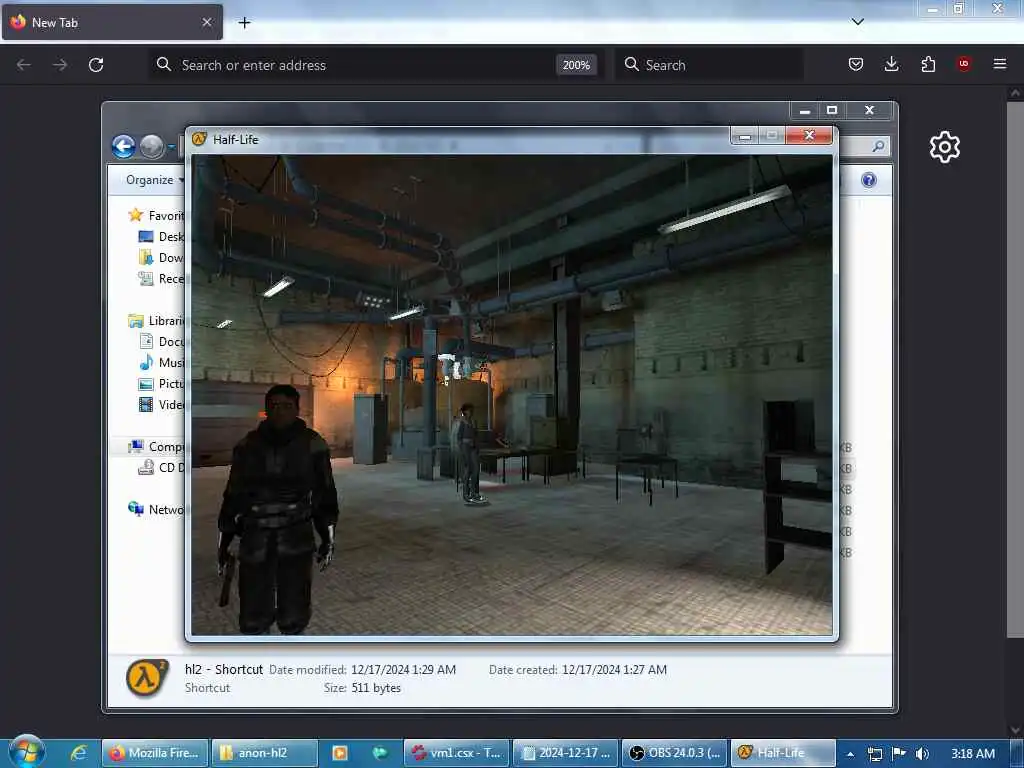The height and width of the screenshot is (768, 1024).
Task: Switch to vm1.csx taskbar button
Action: click(x=456, y=752)
